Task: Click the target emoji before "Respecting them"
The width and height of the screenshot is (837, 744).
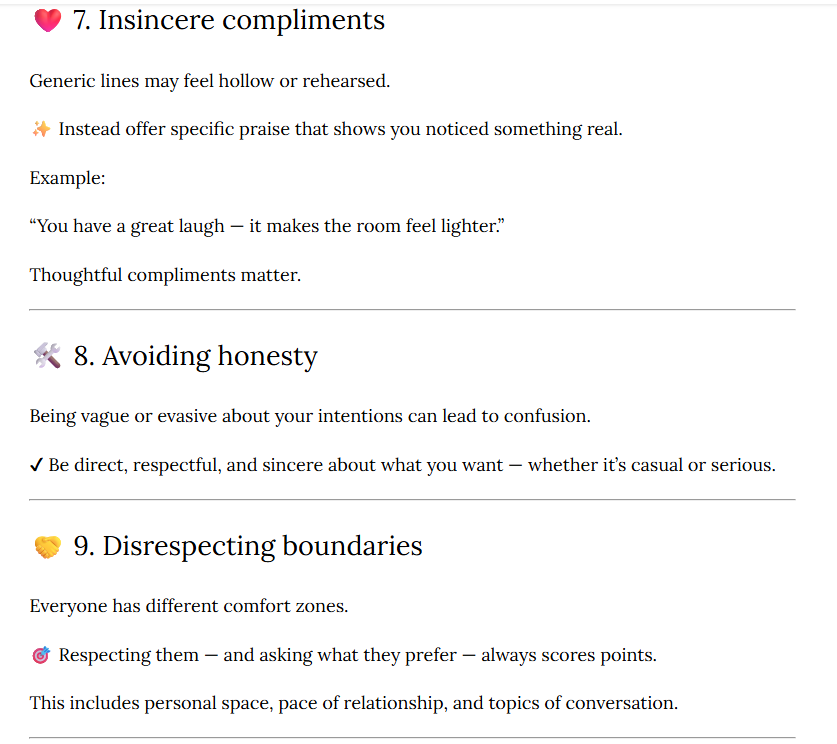Action: pyautogui.click(x=41, y=656)
